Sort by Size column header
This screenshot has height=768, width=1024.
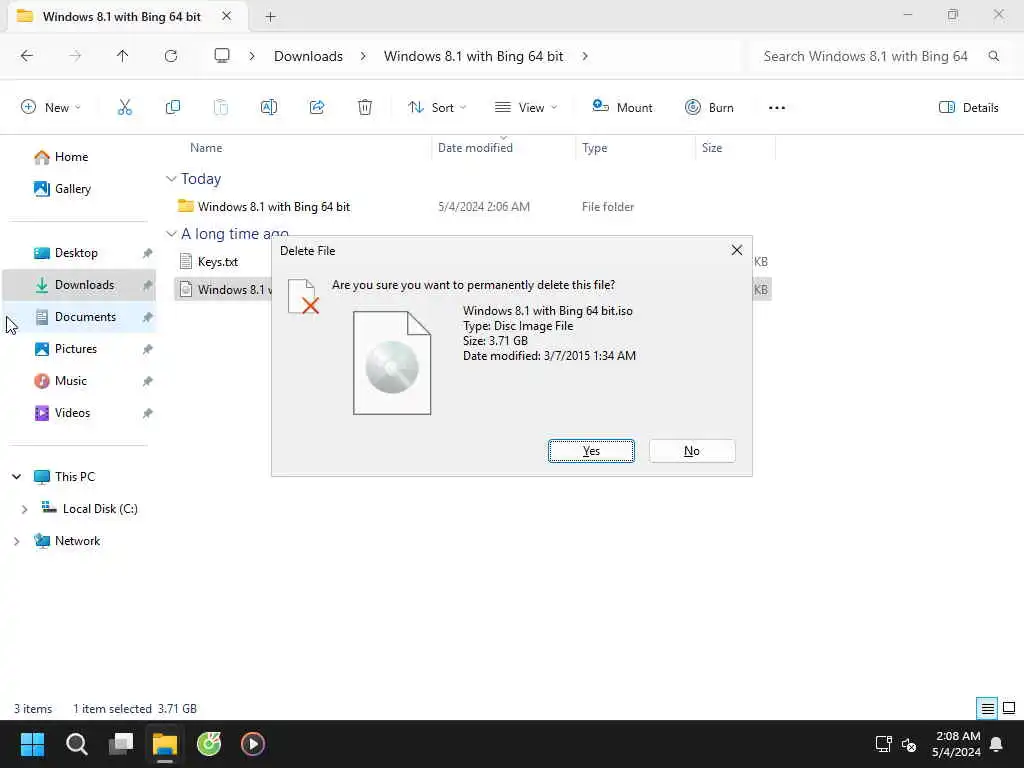pos(712,148)
